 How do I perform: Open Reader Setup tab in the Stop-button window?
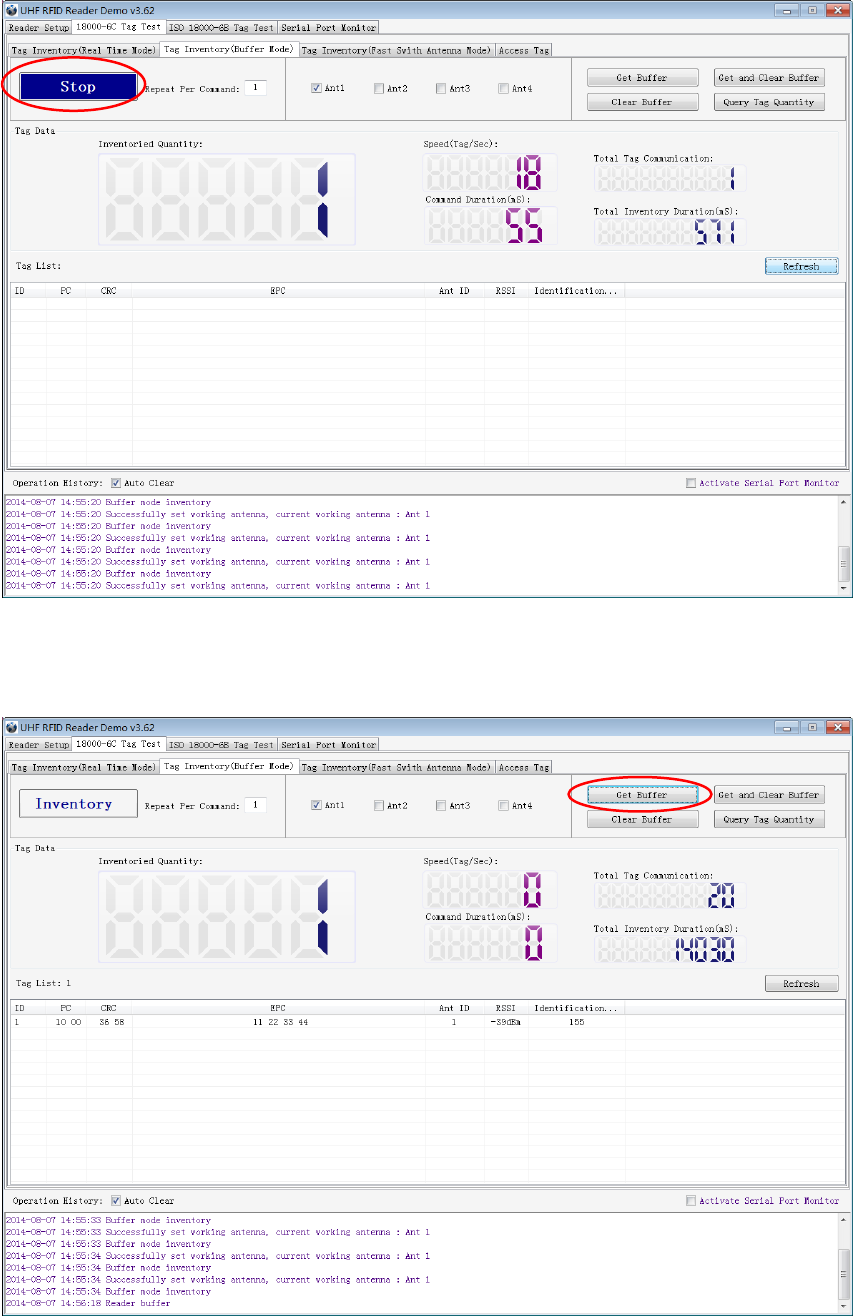[x=38, y=27]
